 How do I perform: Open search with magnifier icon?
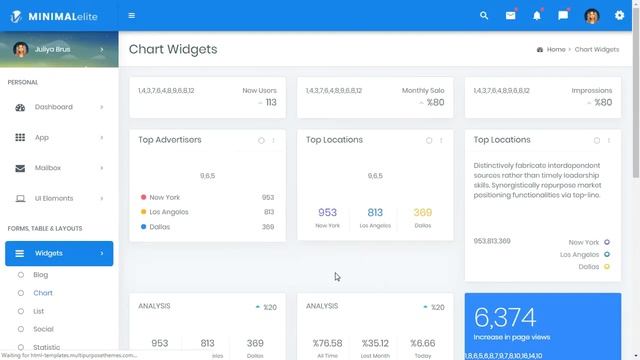484,16
